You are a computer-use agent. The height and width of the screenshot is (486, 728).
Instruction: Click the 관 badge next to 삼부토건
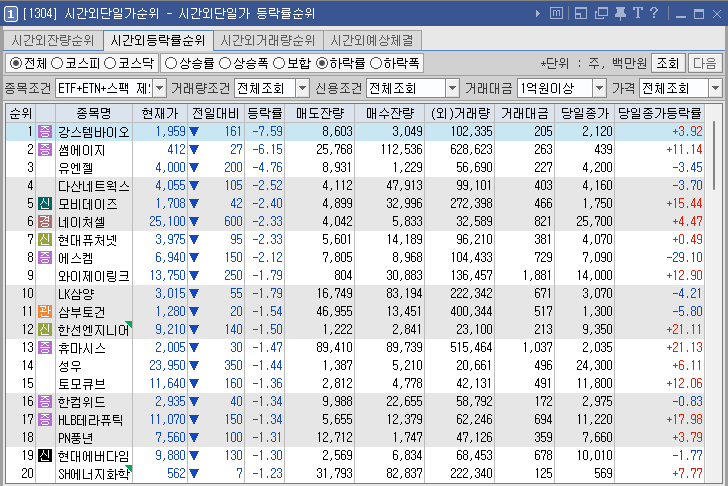coord(45,311)
